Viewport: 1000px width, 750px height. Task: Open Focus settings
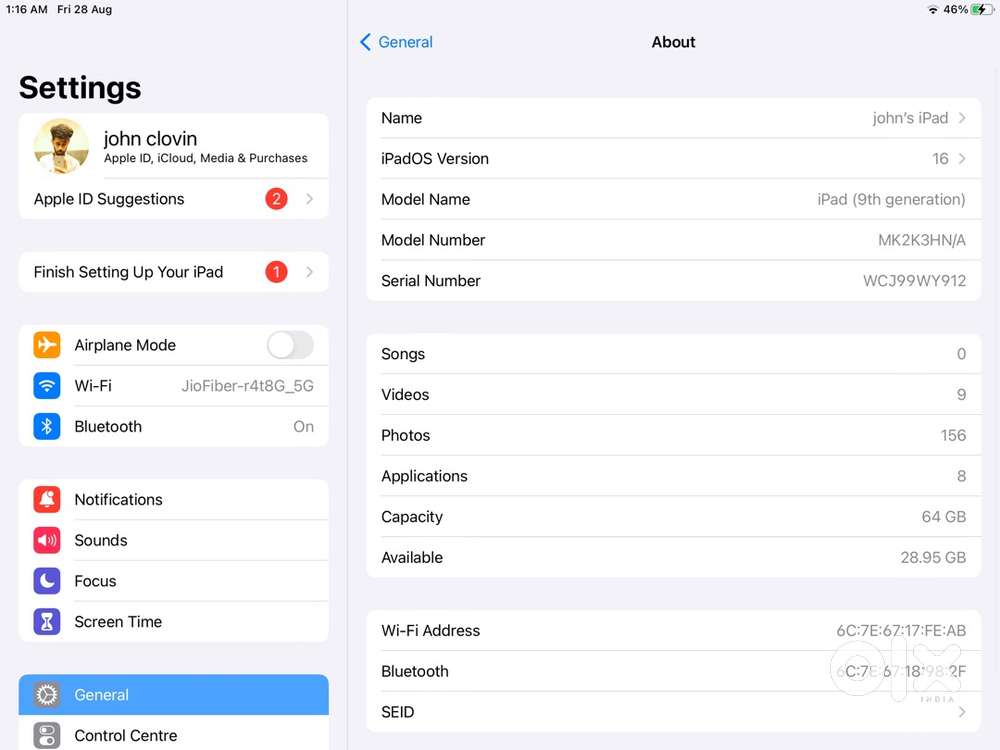click(173, 581)
